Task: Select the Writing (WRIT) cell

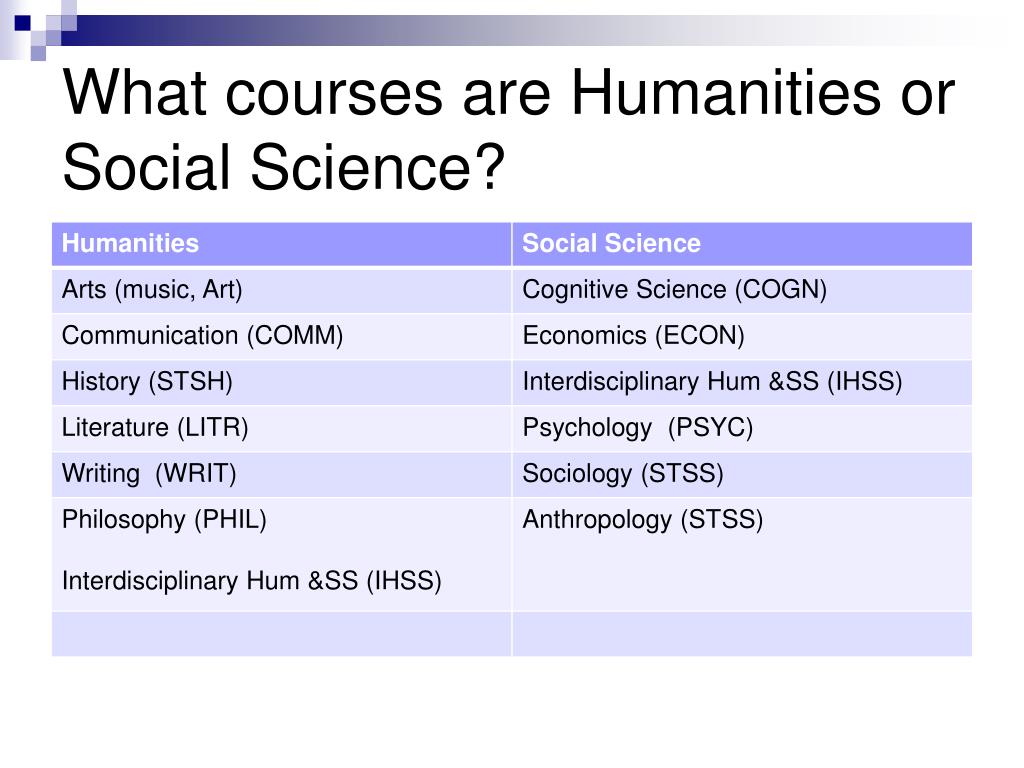Action: coord(281,474)
